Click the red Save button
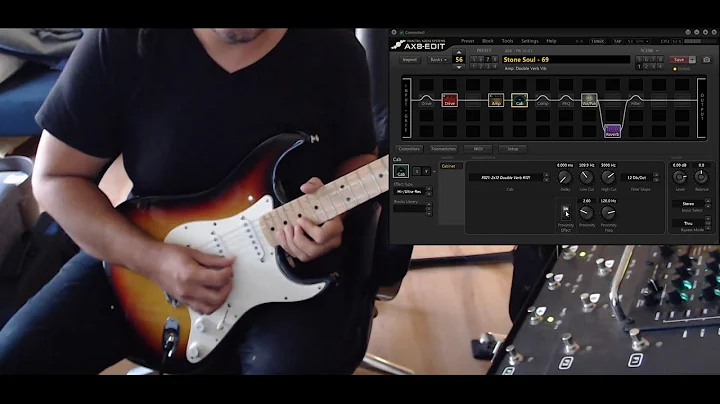The height and width of the screenshot is (404, 720). (679, 60)
